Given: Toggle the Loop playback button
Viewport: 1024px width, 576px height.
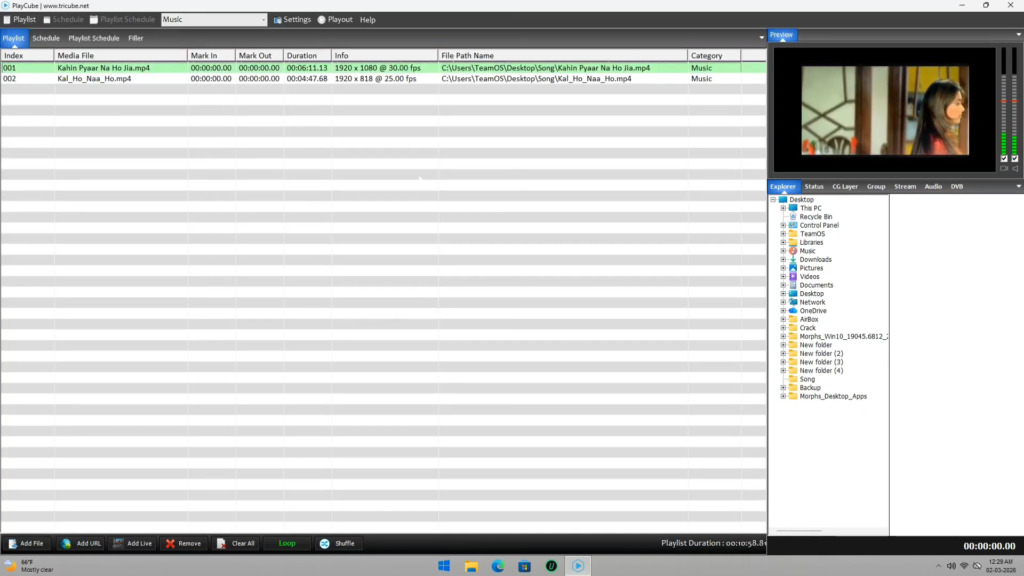Looking at the screenshot, I should click(287, 544).
